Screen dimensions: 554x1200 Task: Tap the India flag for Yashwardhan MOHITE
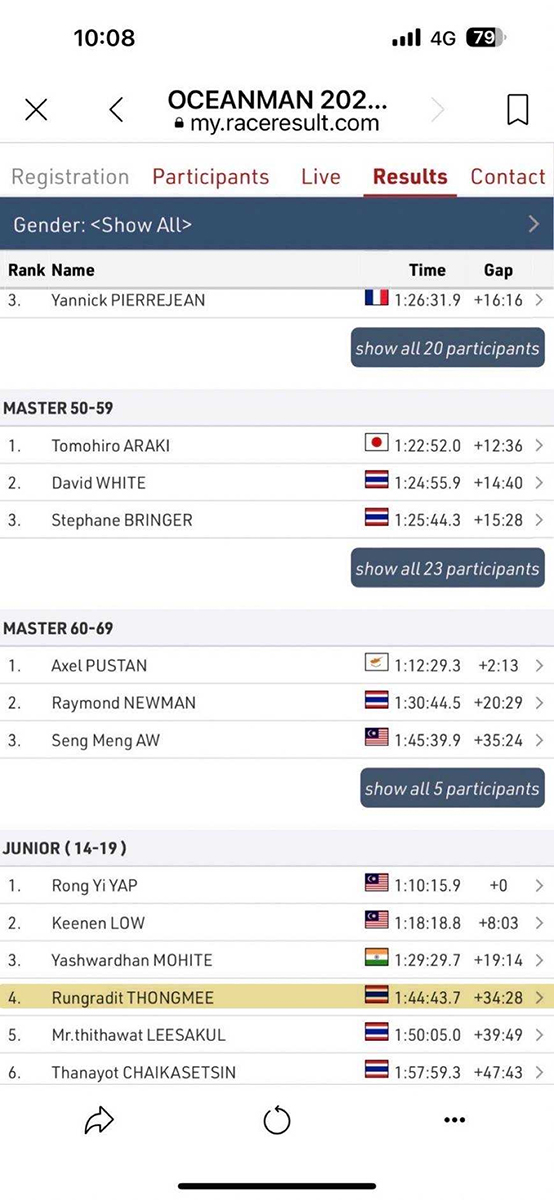(376, 959)
